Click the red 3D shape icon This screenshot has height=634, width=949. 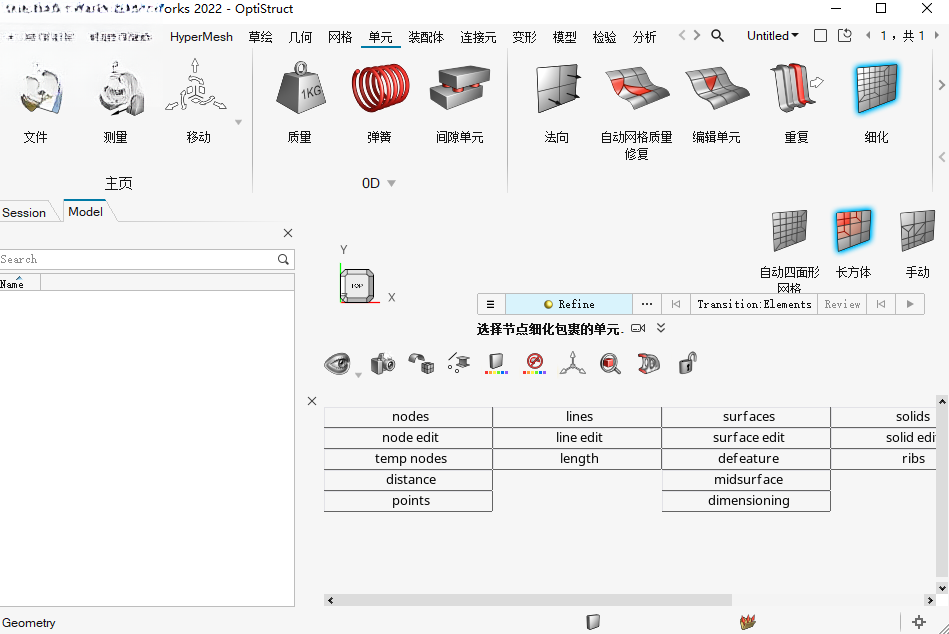[x=649, y=364]
